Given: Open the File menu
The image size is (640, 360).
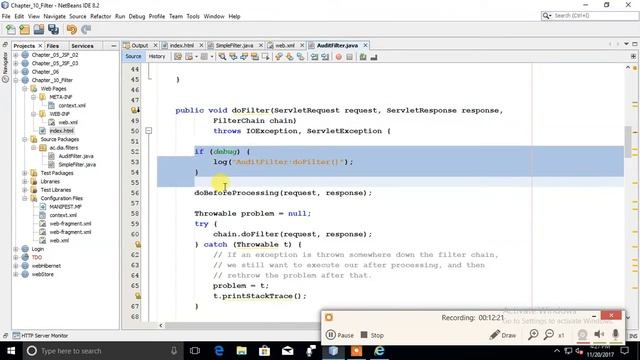Looking at the screenshot, I should pos(6,16).
